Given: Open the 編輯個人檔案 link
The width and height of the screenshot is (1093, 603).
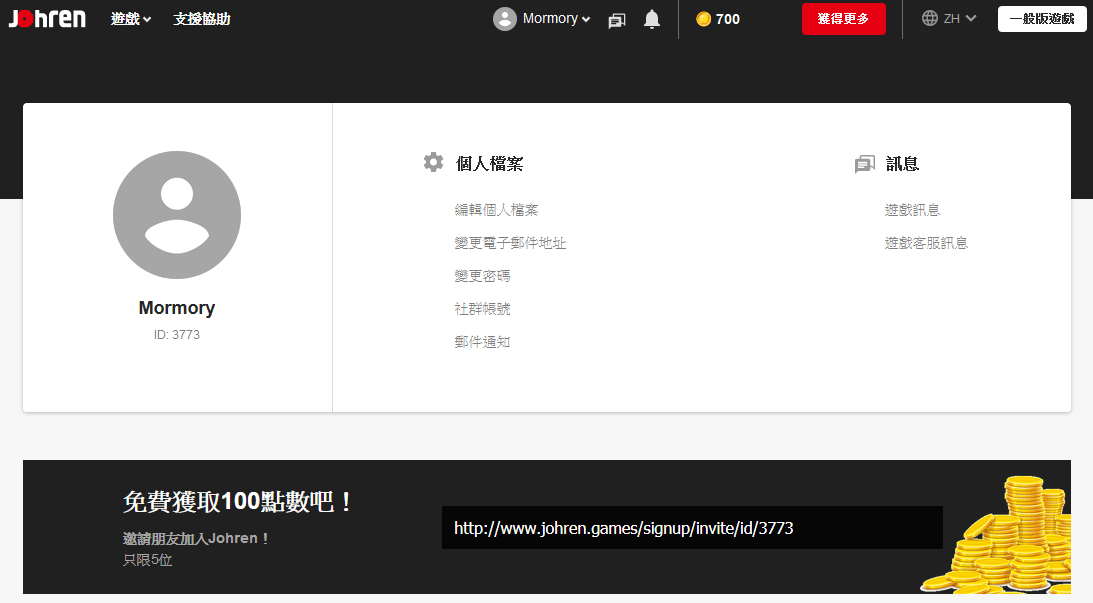Looking at the screenshot, I should [496, 210].
